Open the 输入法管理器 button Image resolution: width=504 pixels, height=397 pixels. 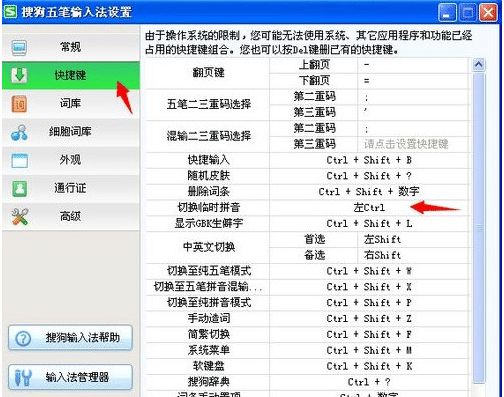[x=70, y=377]
